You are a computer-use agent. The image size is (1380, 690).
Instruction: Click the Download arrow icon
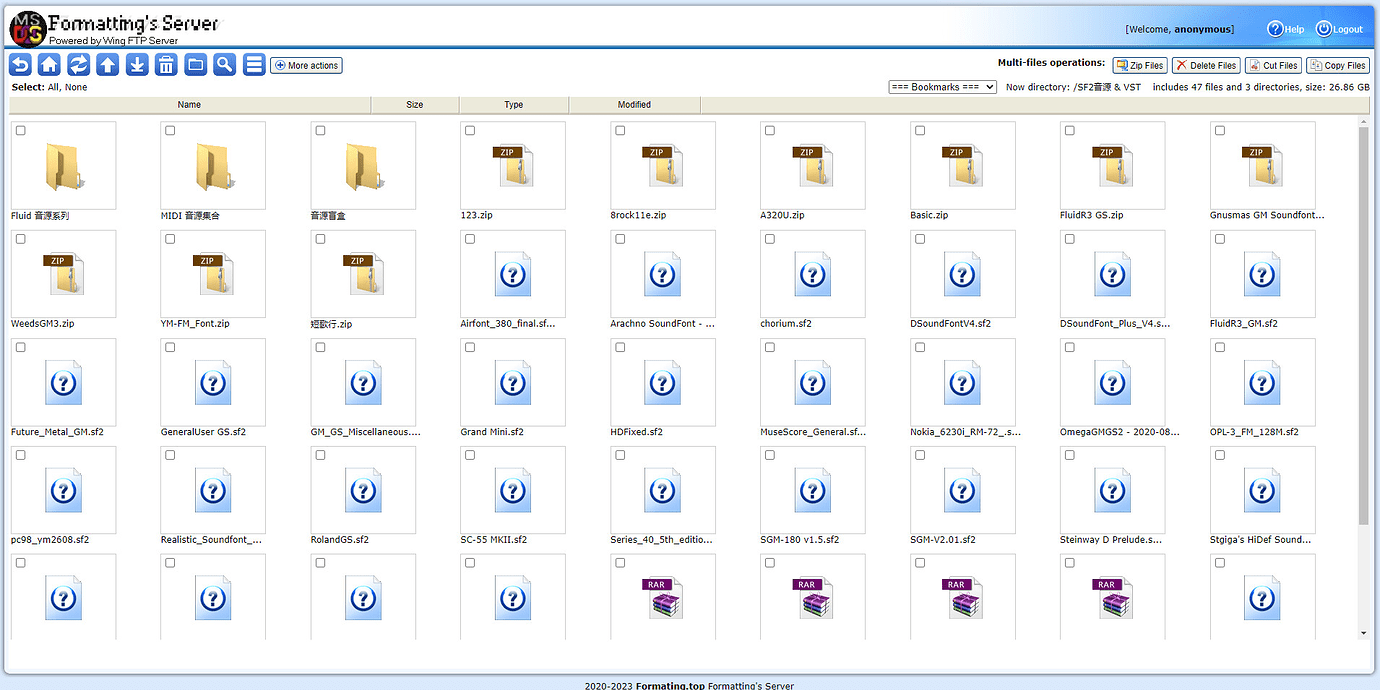click(x=137, y=65)
